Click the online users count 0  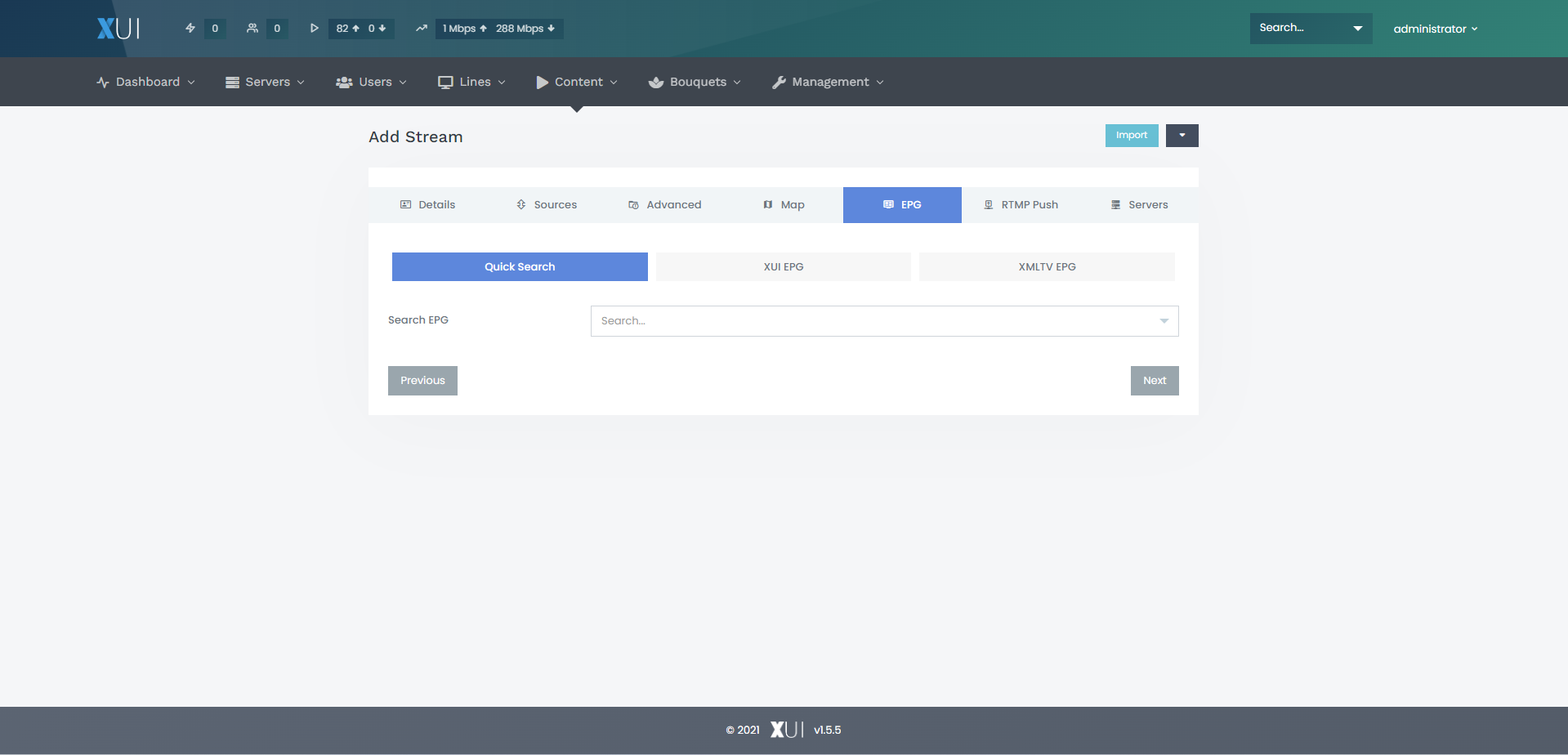pyautogui.click(x=277, y=29)
